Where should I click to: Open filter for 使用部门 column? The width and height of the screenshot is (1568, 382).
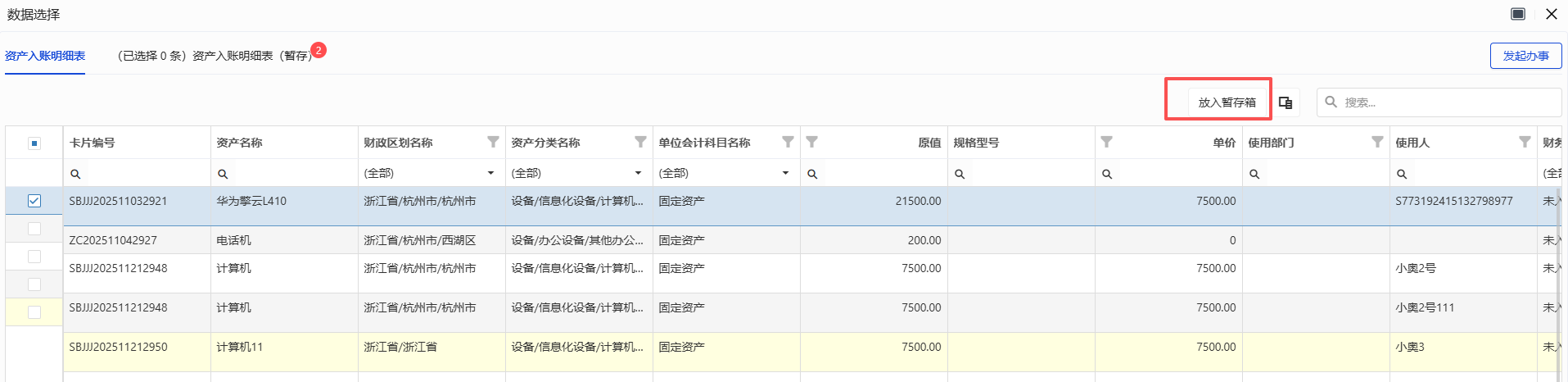click(x=1377, y=142)
